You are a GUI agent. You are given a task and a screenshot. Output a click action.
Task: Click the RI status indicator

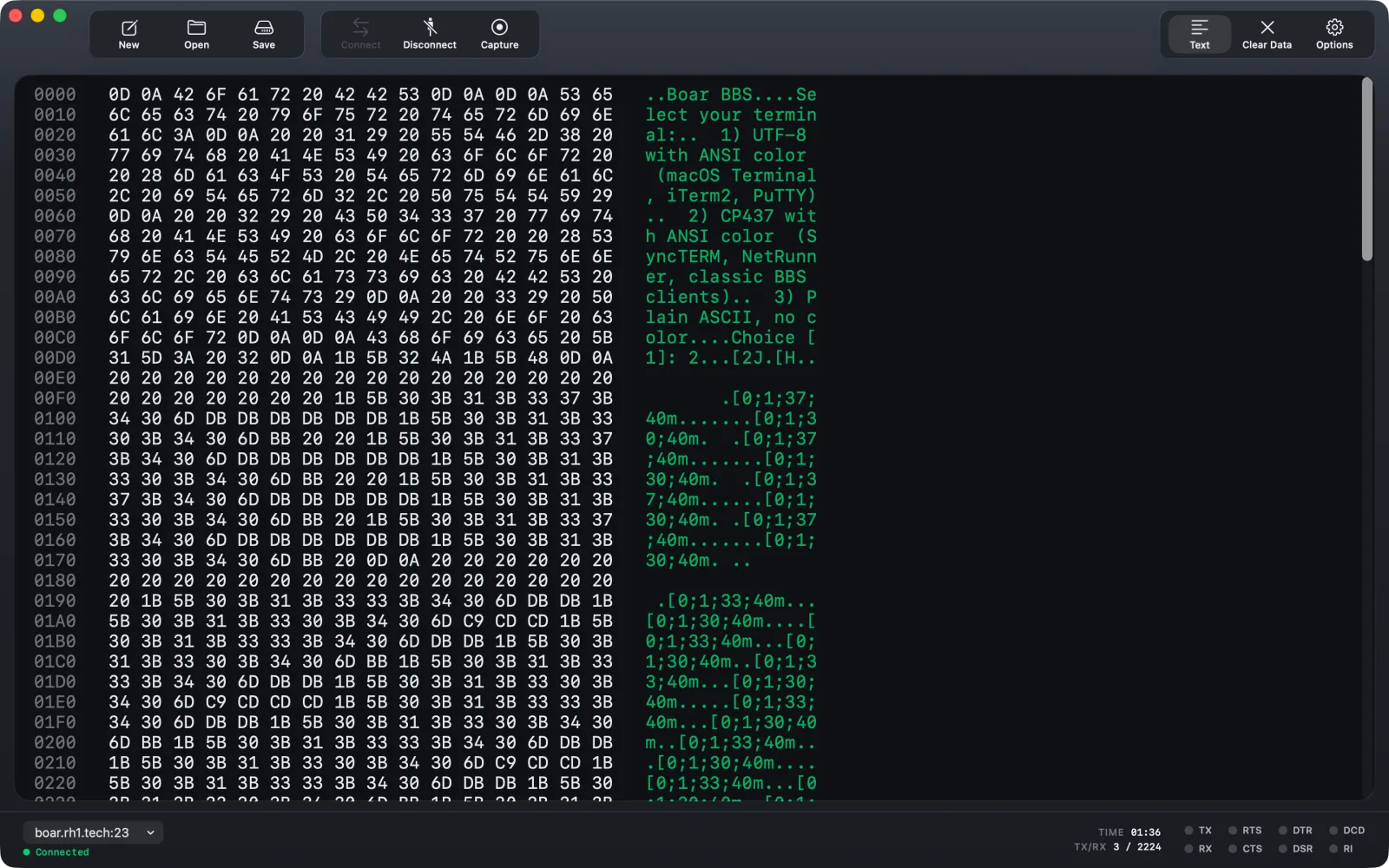click(x=1341, y=849)
